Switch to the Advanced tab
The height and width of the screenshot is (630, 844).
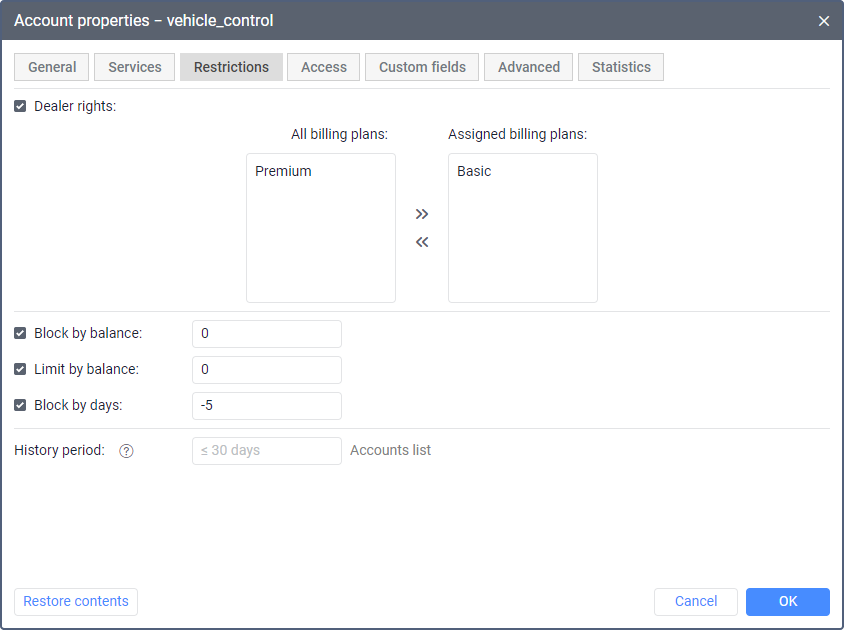[529, 67]
